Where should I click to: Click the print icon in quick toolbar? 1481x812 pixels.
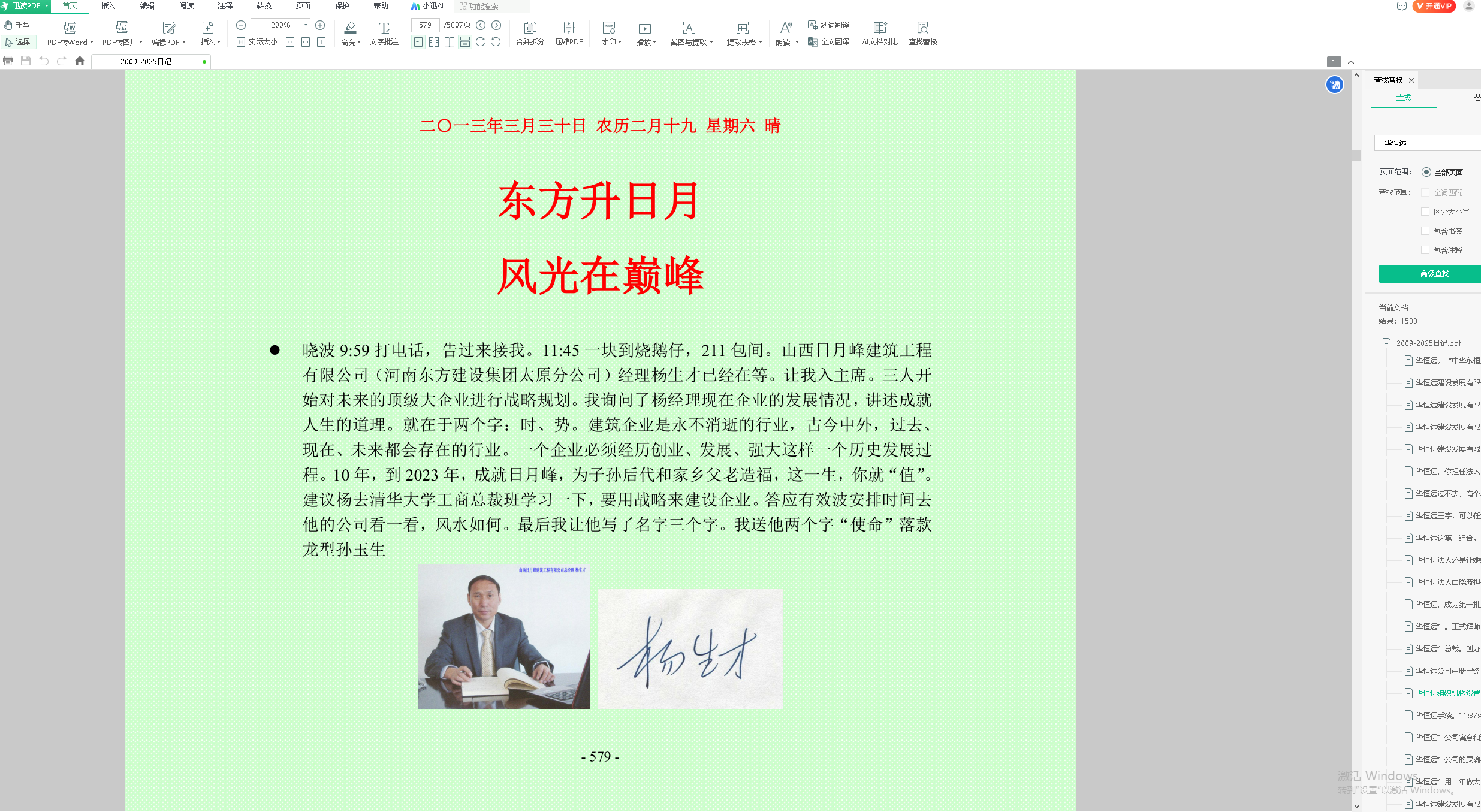point(8,61)
